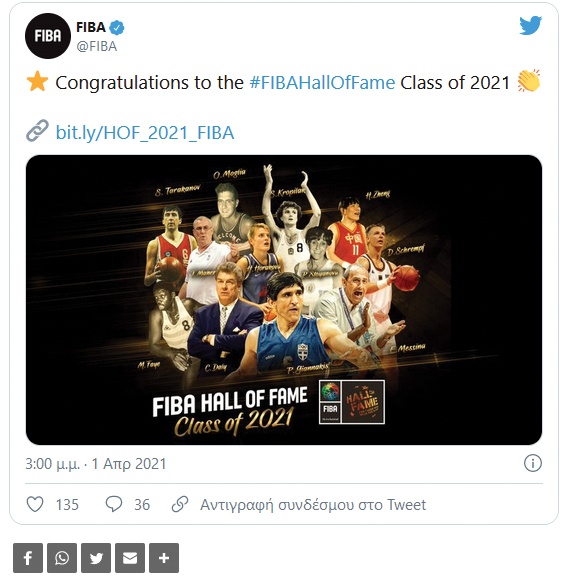Click the 36 replies count
Image resolution: width=574 pixels, height=583 pixels.
pos(142,505)
